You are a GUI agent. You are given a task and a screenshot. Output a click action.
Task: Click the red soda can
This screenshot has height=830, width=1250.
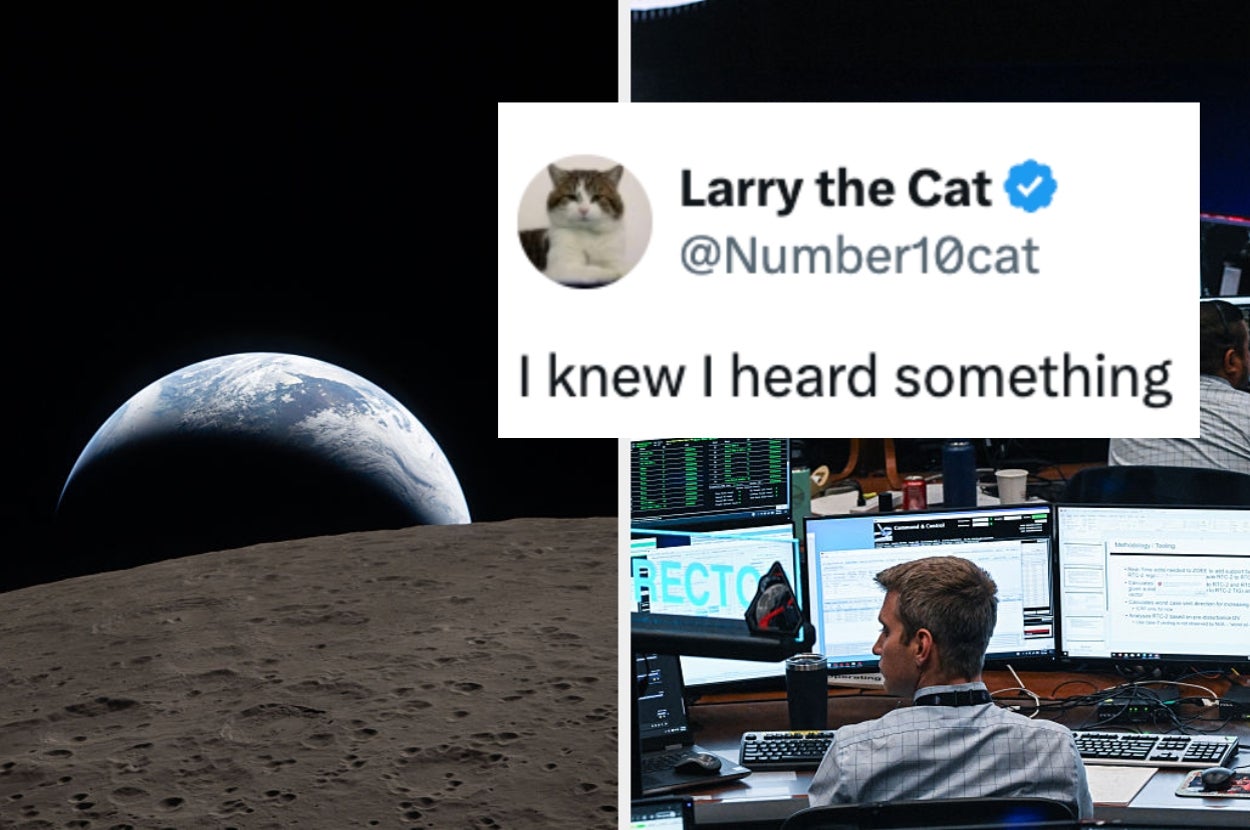tap(914, 493)
